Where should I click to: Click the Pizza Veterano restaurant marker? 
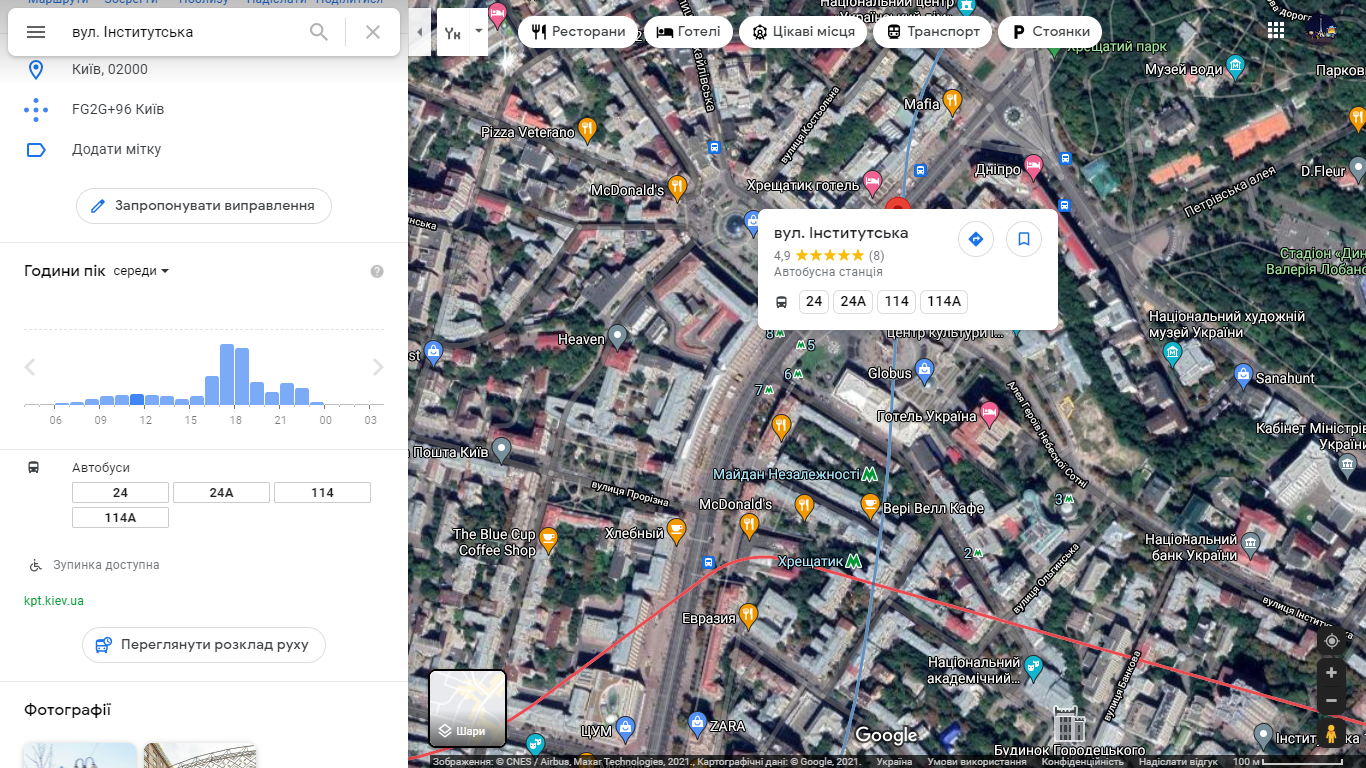click(587, 129)
